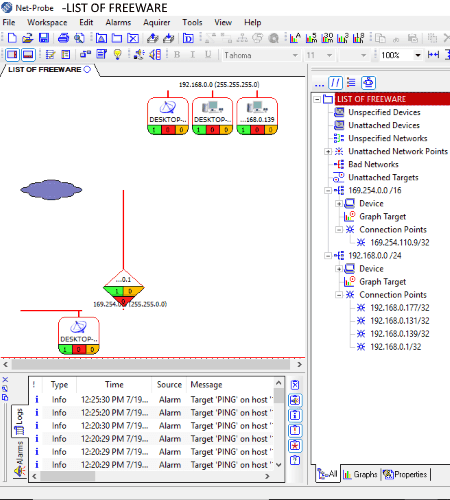450x500 pixels.
Task: Click the New document icon
Action: tap(12, 38)
